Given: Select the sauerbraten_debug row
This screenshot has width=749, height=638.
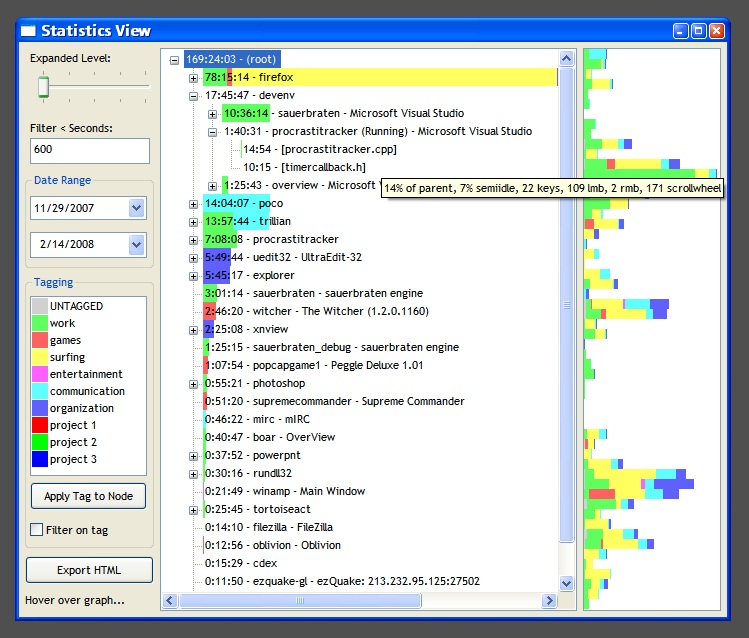Looking at the screenshot, I should pyautogui.click(x=332, y=348).
